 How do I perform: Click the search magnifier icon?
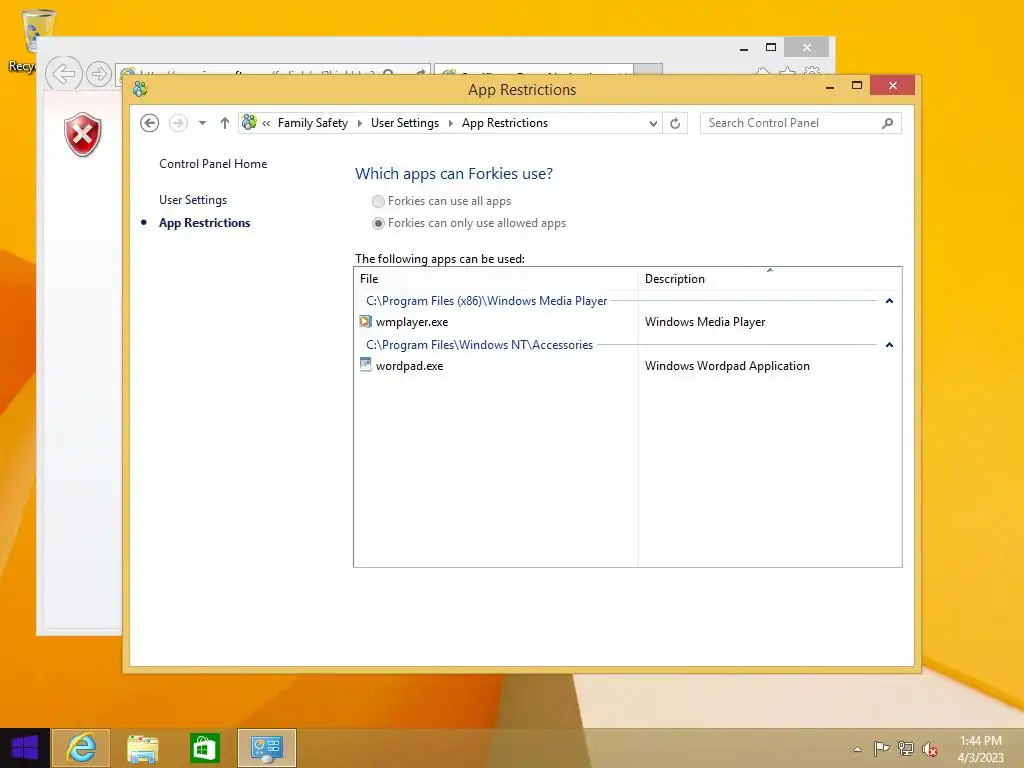[x=888, y=123]
